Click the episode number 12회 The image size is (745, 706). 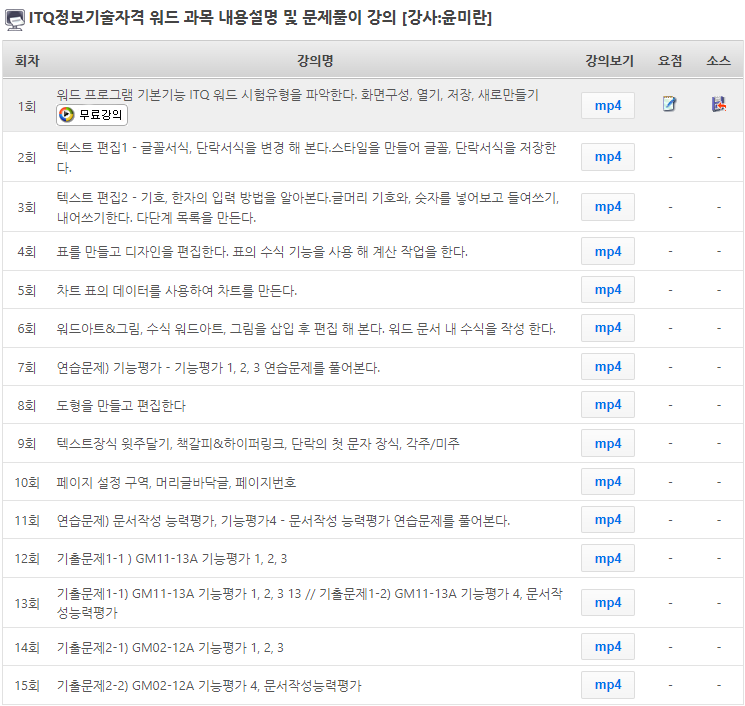(x=27, y=559)
